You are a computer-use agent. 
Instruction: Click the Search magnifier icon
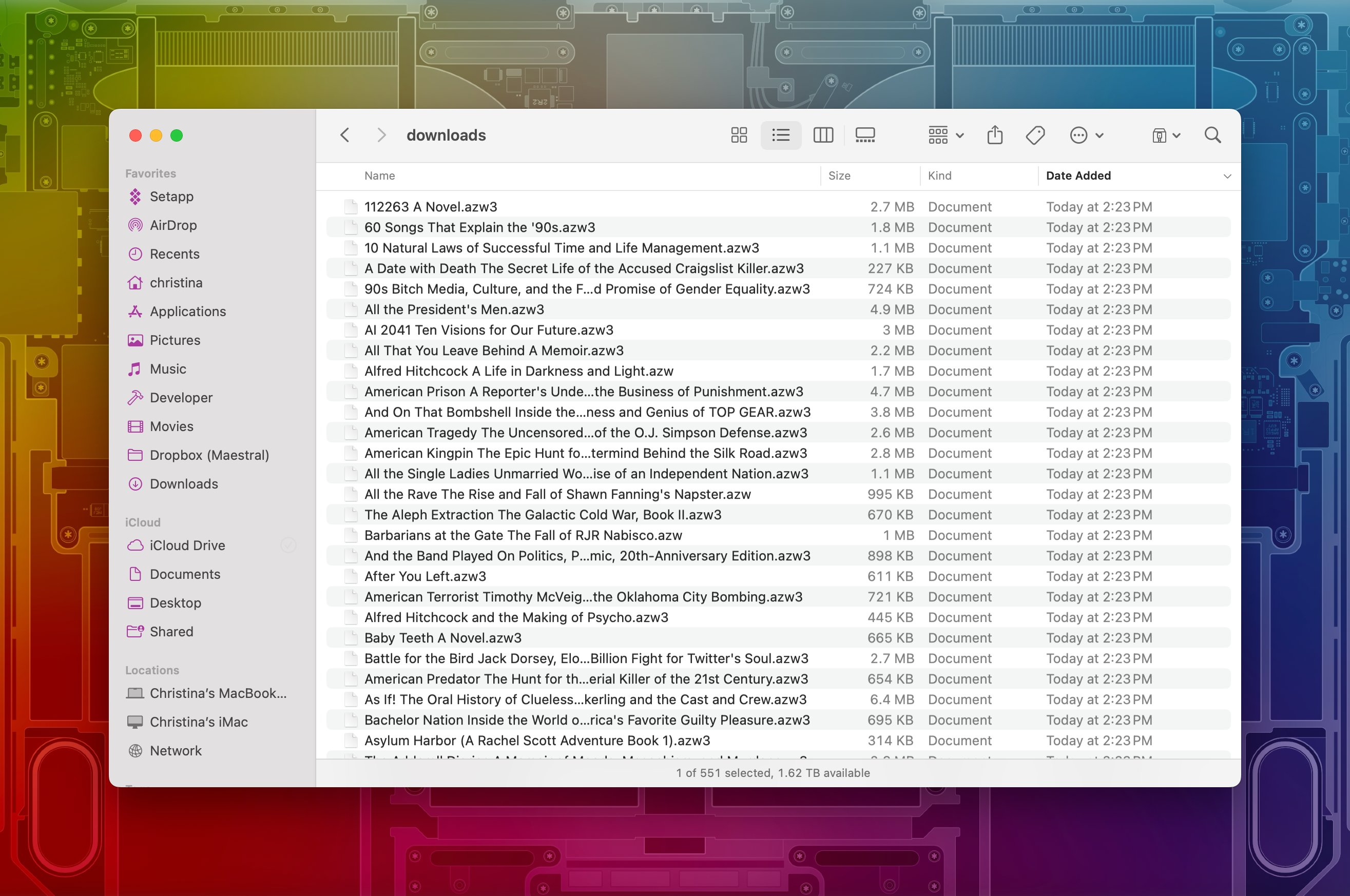click(1213, 135)
